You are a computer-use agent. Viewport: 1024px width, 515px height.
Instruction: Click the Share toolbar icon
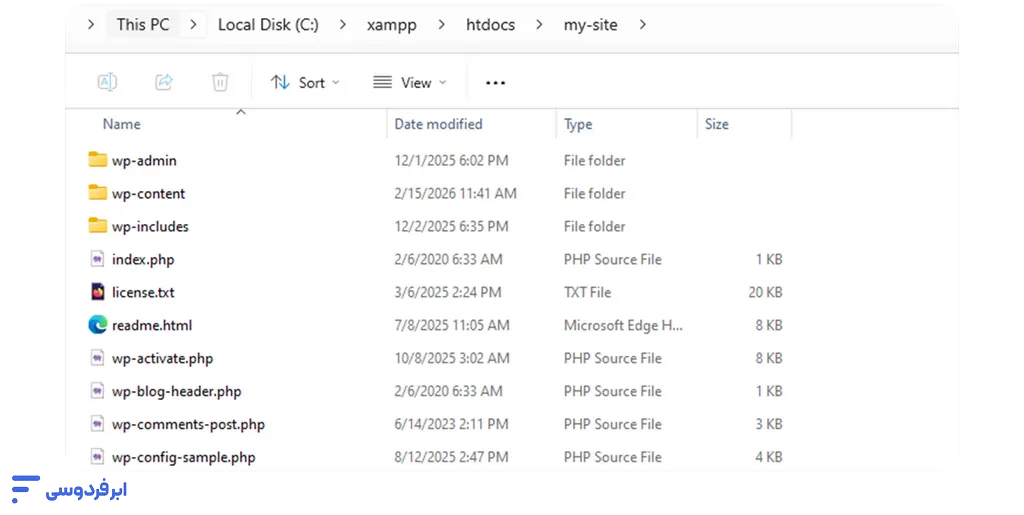[164, 82]
